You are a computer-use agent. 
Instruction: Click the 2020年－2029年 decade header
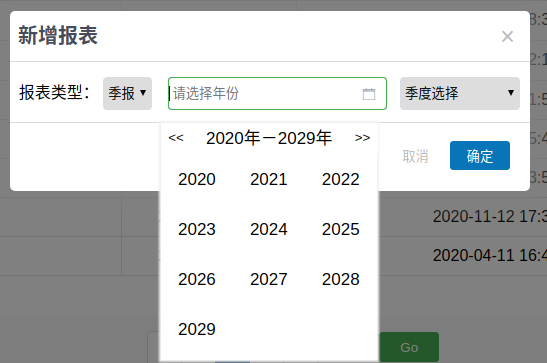[269, 138]
